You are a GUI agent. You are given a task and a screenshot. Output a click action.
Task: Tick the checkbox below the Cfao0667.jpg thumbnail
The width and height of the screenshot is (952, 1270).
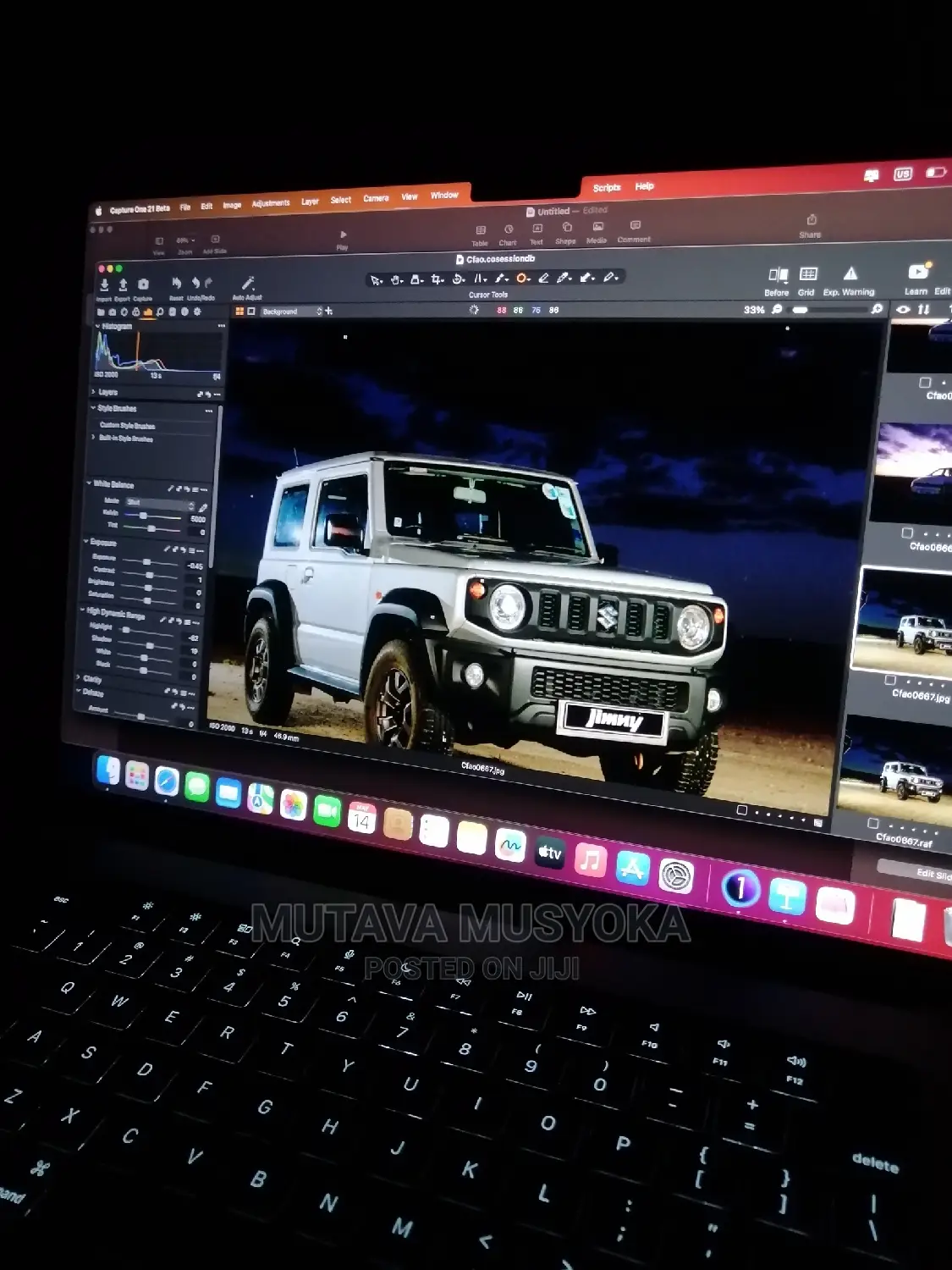[890, 680]
